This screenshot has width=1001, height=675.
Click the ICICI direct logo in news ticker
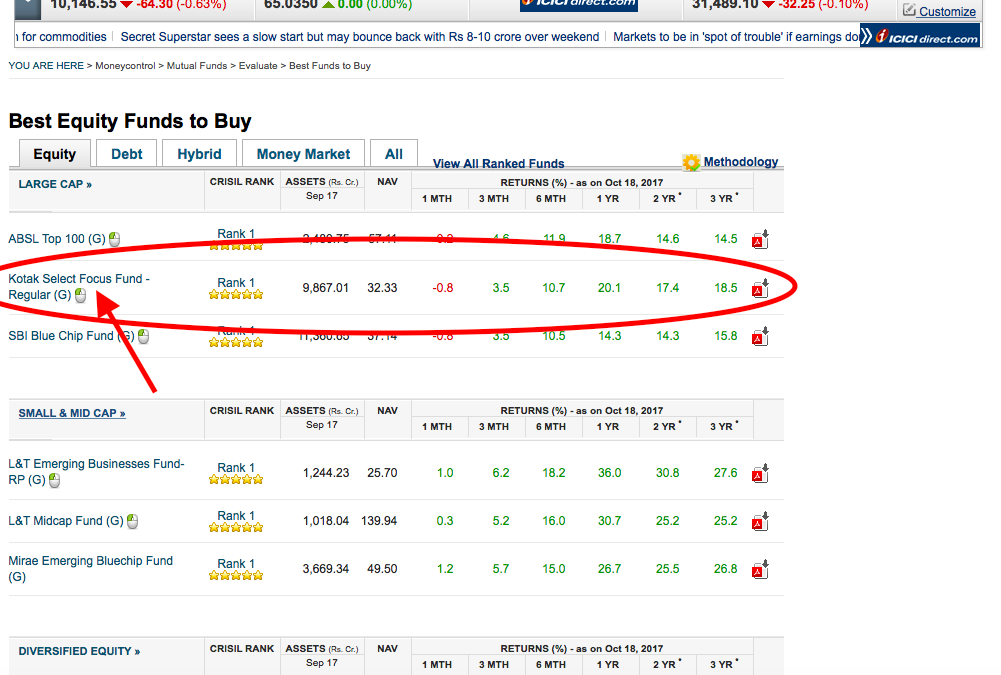pyautogui.click(x=921, y=36)
